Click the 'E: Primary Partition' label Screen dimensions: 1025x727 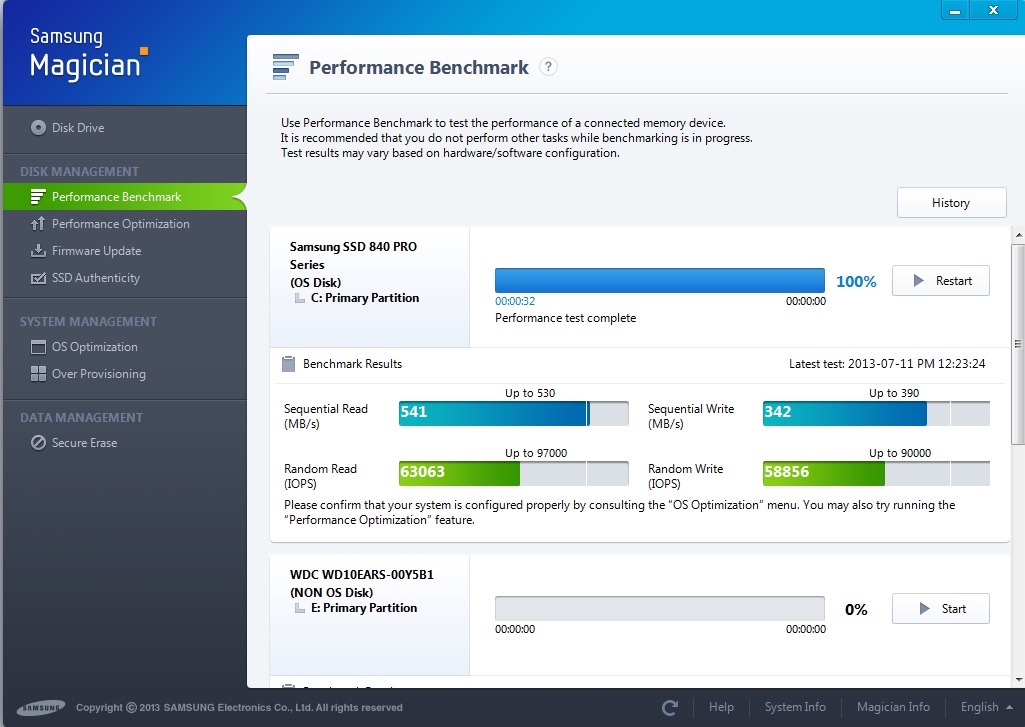363,608
